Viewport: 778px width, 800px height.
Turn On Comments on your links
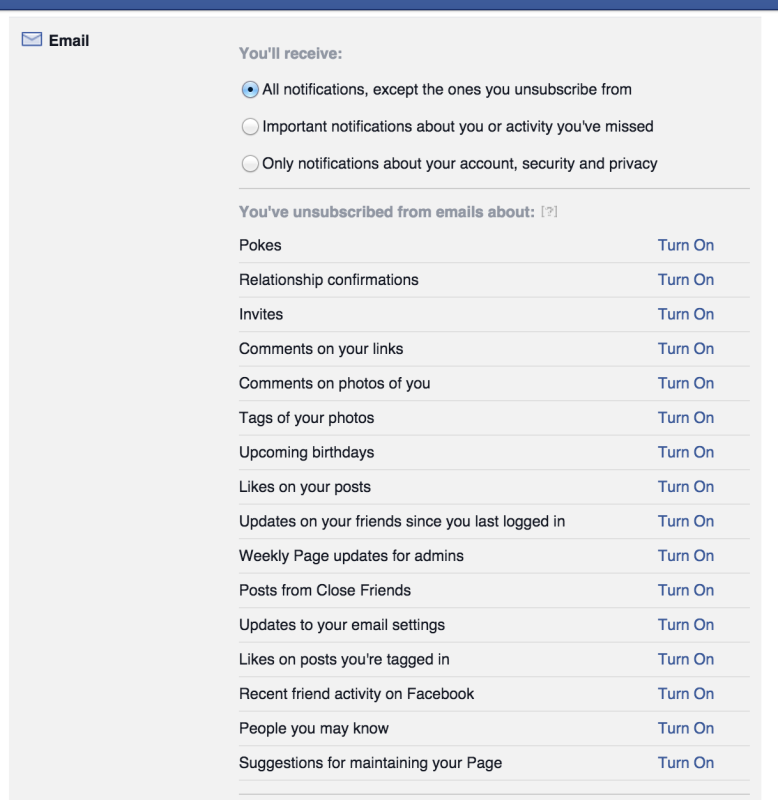686,349
